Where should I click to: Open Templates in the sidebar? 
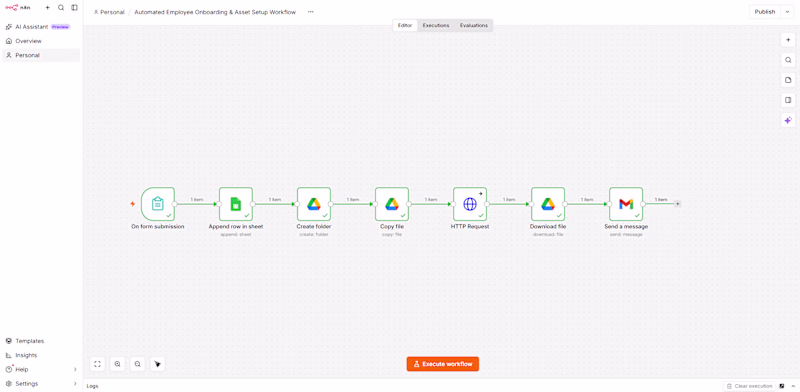click(x=41, y=341)
